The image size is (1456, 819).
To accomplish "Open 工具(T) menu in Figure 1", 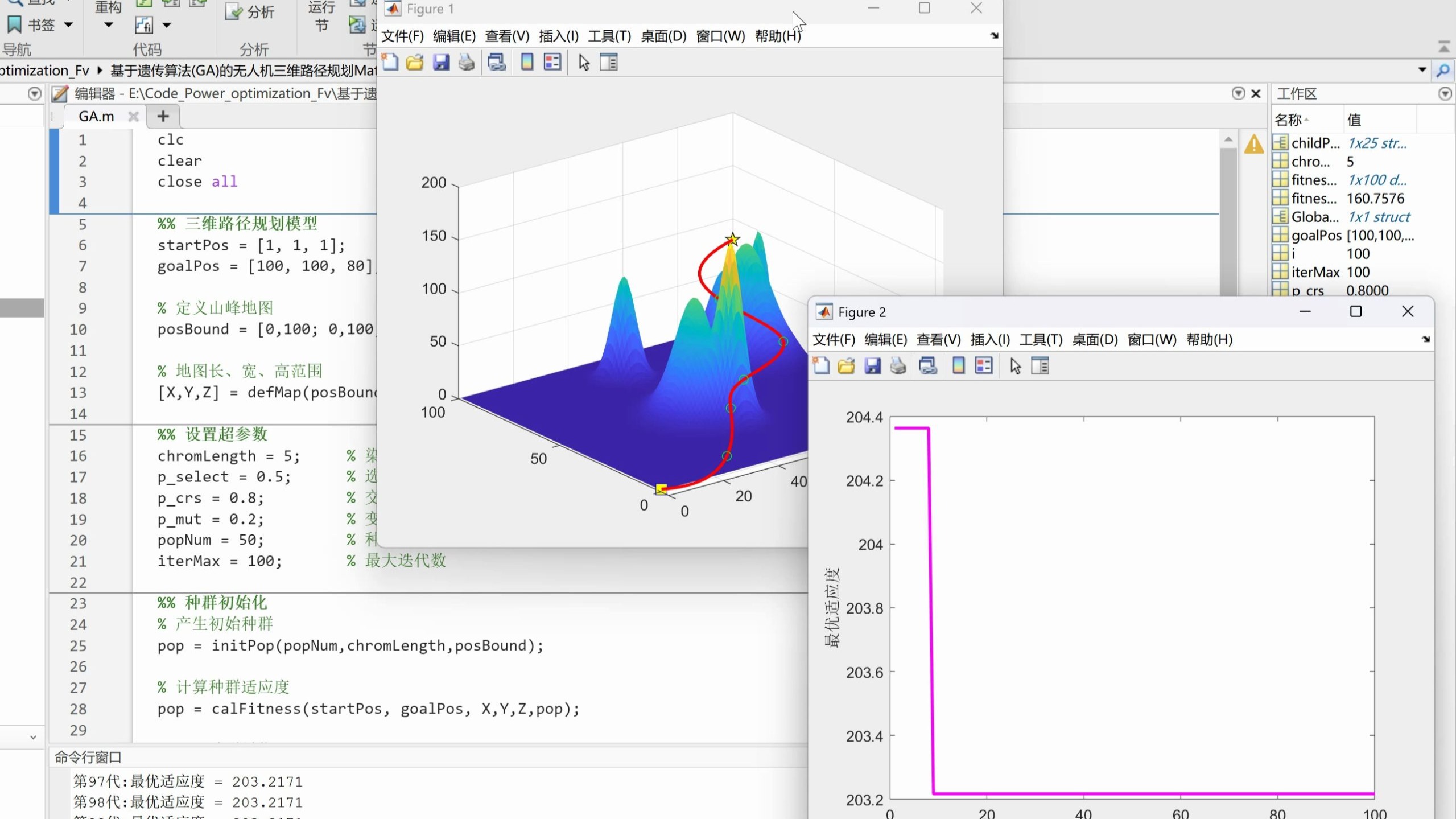I will coord(609,36).
